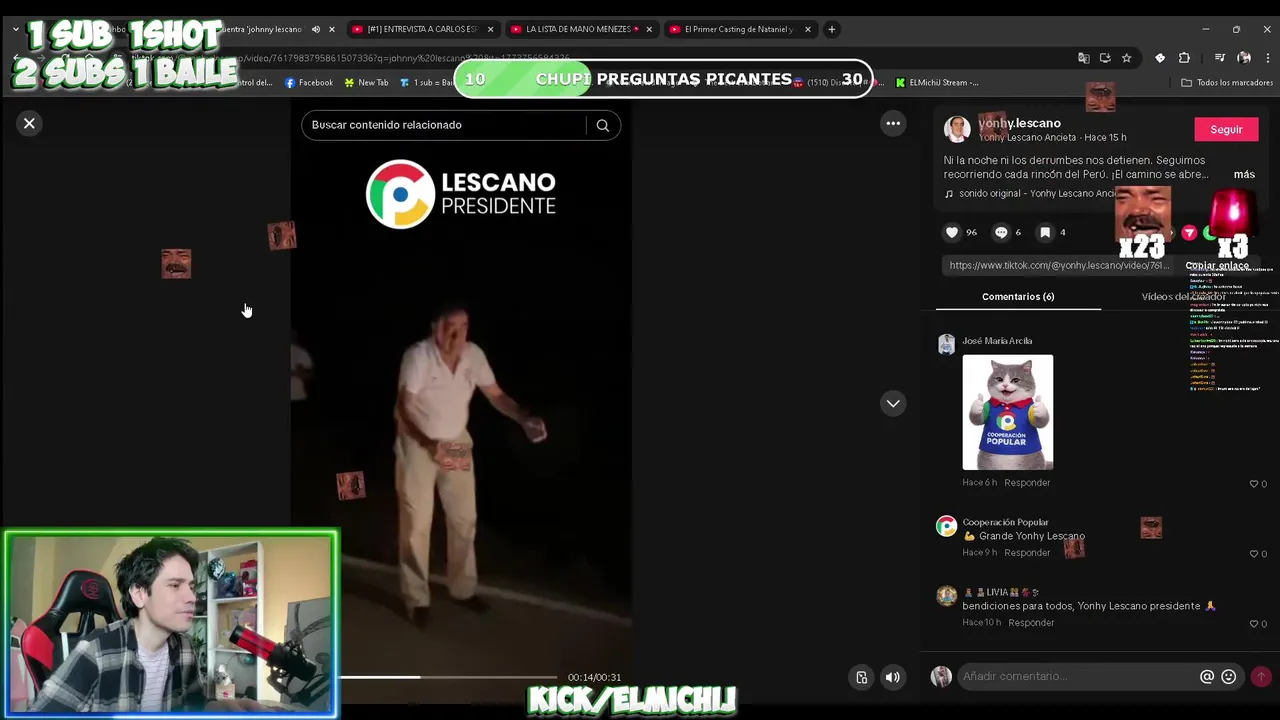Open the browser profile avatar
The image size is (1280, 720).
click(1244, 58)
